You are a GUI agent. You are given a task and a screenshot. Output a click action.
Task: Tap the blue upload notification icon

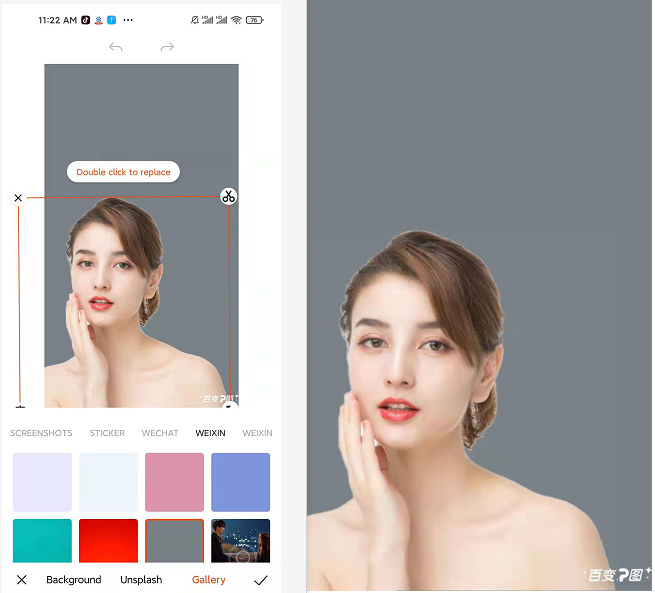[x=112, y=20]
